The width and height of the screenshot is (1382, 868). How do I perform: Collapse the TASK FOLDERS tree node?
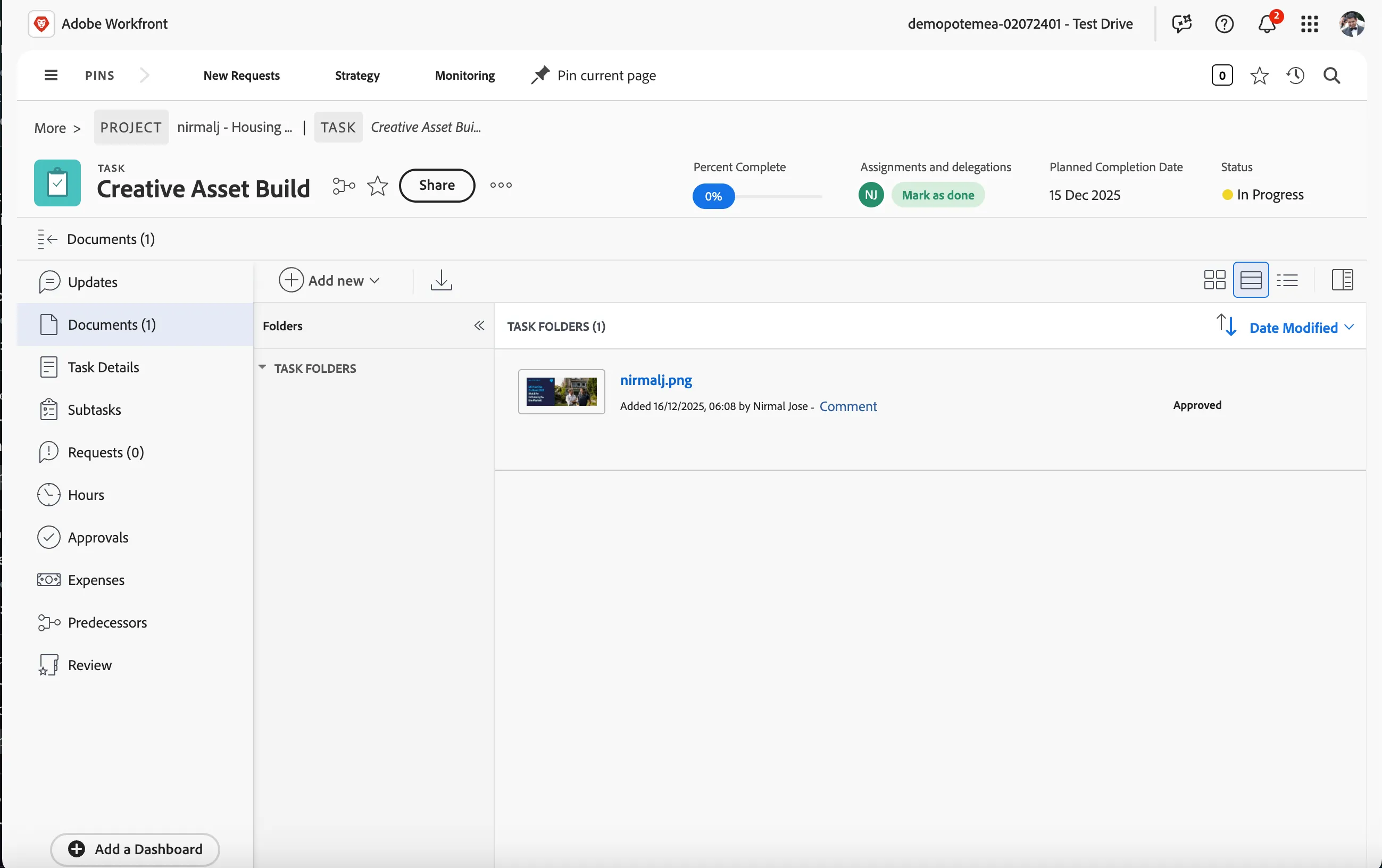[x=262, y=368]
